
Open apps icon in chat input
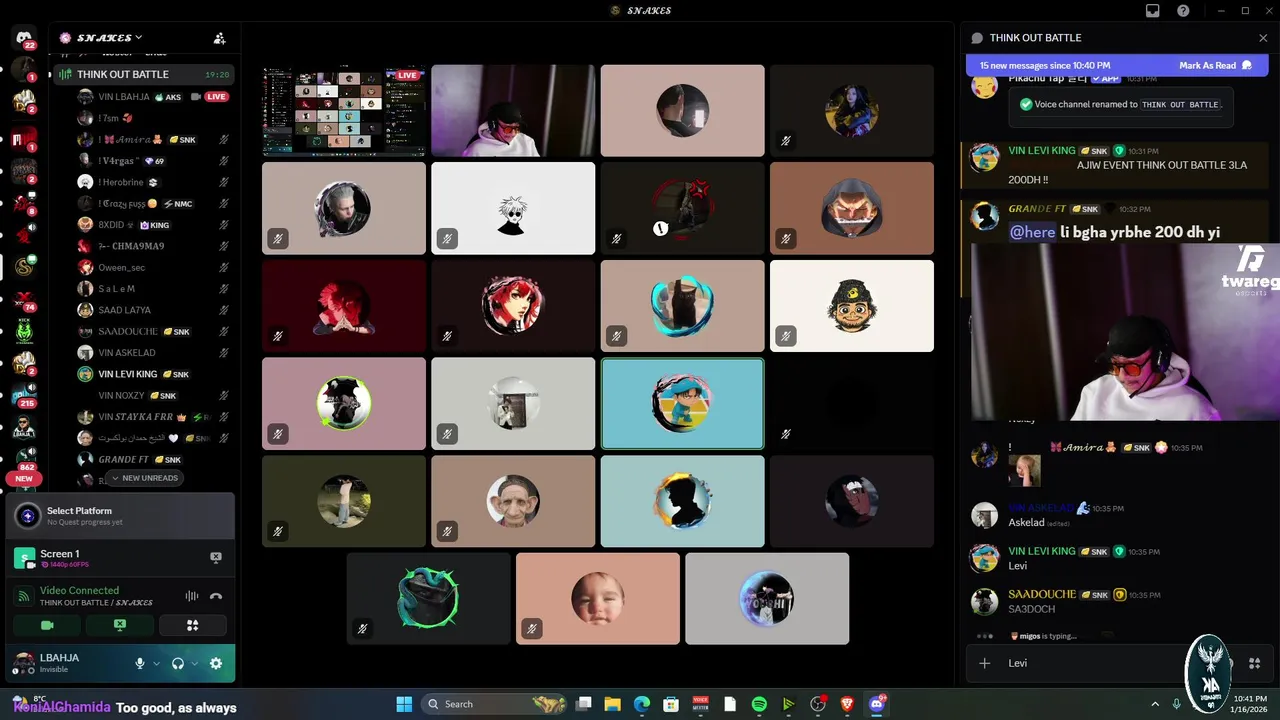tap(1255, 663)
